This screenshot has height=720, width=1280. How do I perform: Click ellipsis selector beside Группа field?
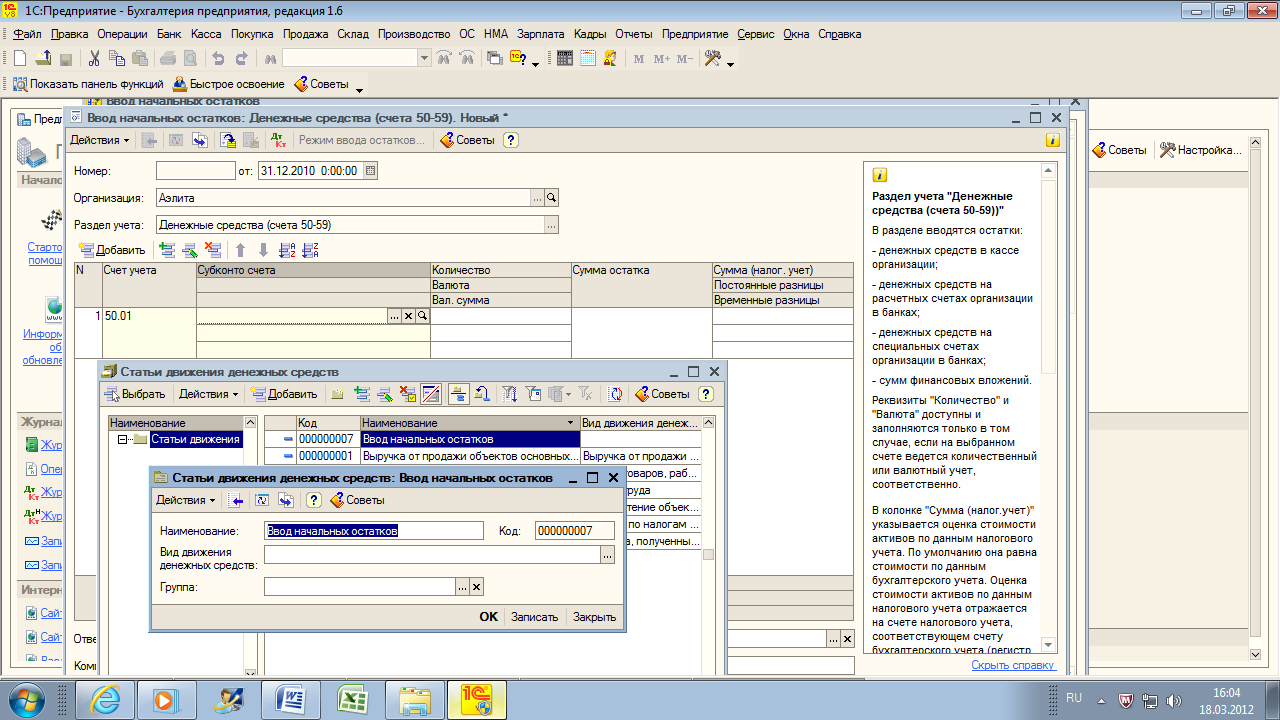point(463,587)
